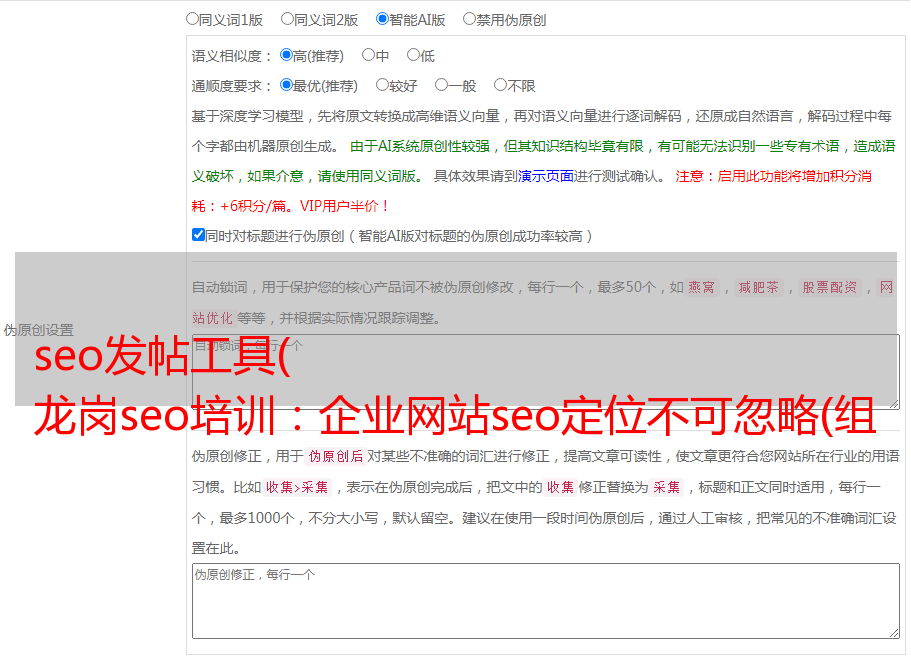911x658 pixels.
Task: Click the 伪原创设置 label
Action: click(38, 330)
